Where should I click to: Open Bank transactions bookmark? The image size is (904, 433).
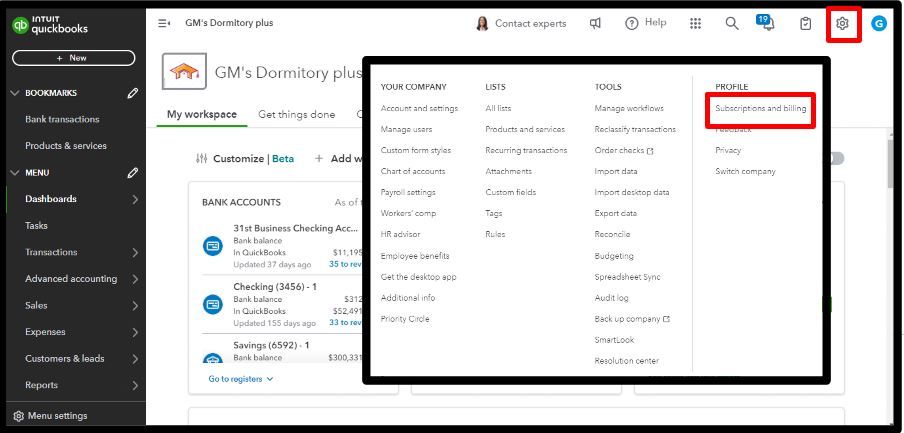click(62, 119)
